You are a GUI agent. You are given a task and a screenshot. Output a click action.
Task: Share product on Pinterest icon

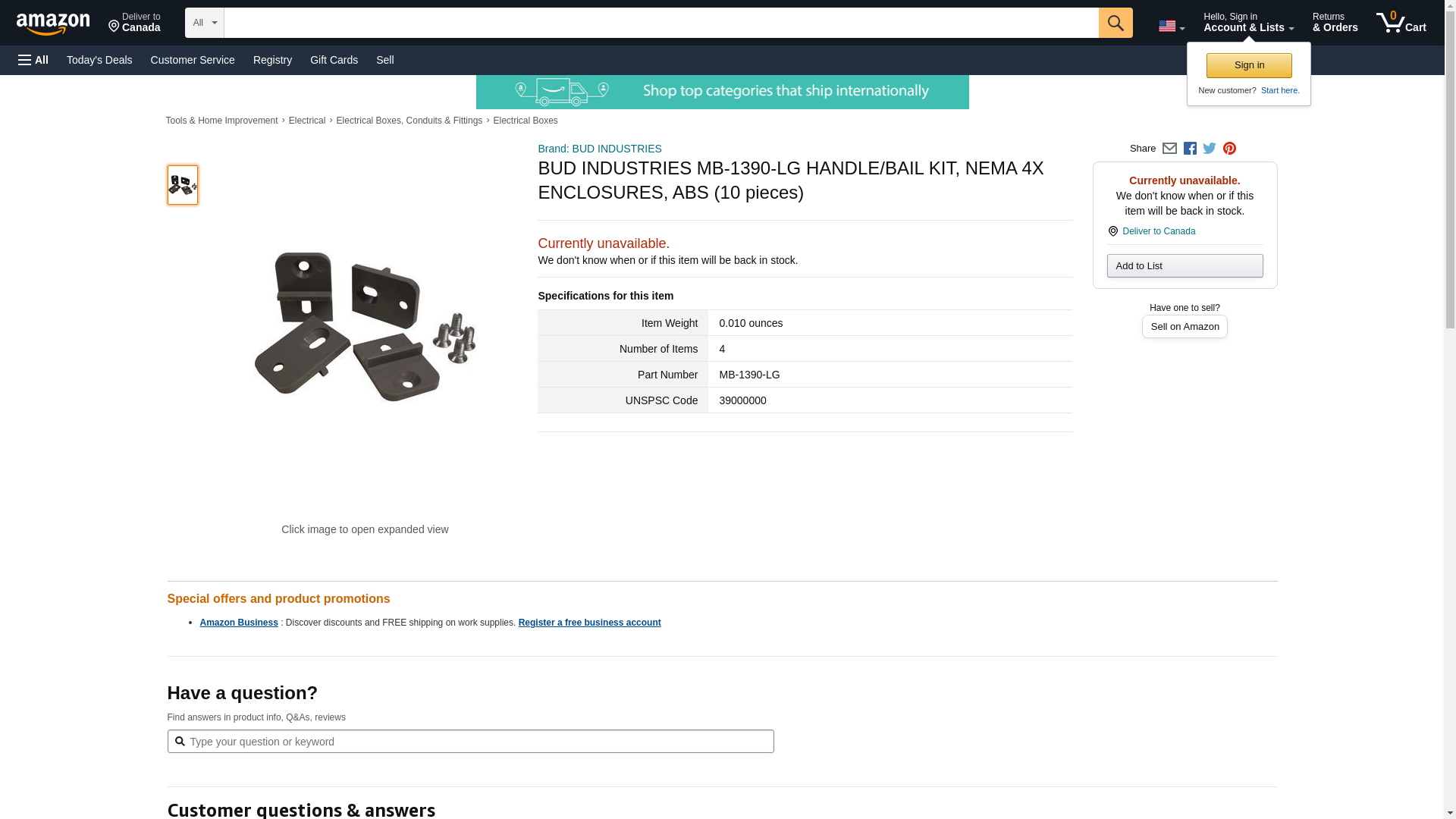point(1229,149)
